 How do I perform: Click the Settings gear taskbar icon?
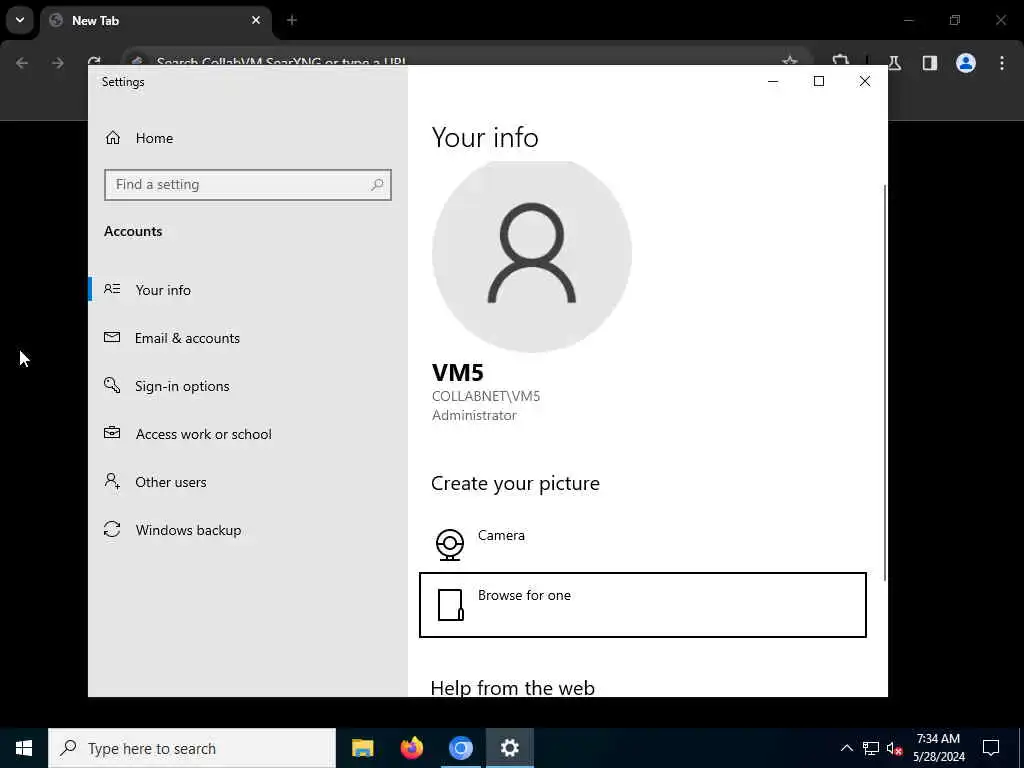(509, 748)
